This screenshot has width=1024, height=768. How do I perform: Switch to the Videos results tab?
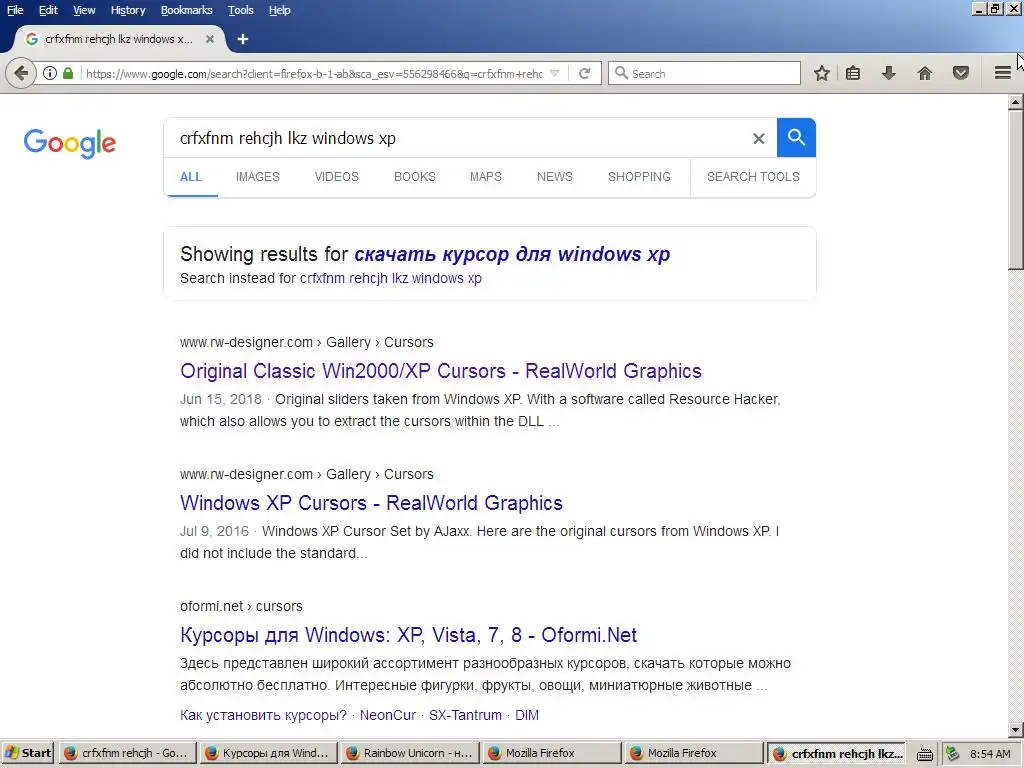click(337, 176)
